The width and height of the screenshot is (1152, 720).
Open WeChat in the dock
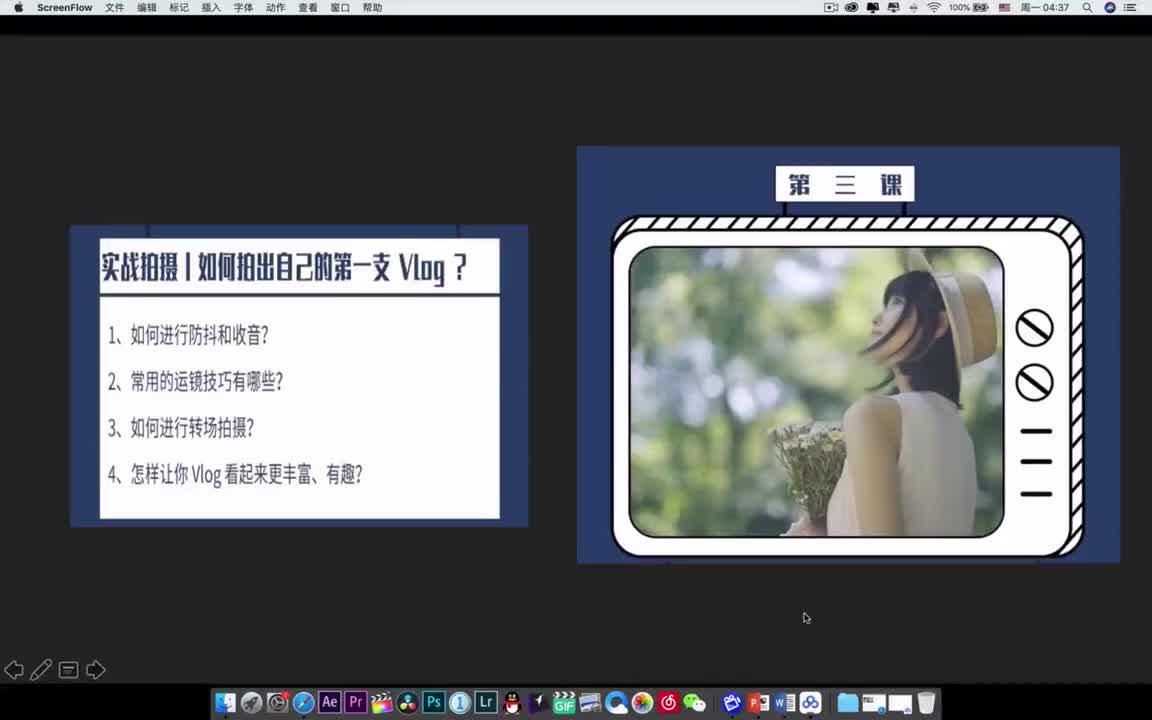(694, 703)
